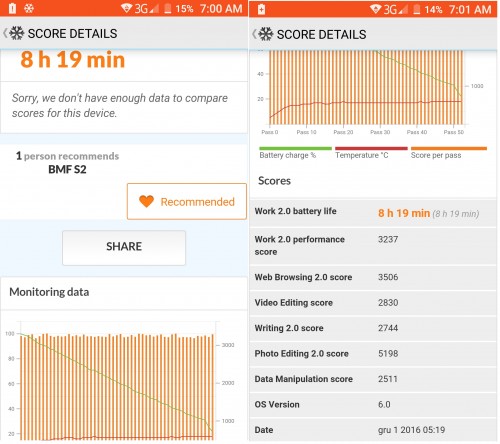
Task: Click the Recommended button
Action: coord(187,201)
